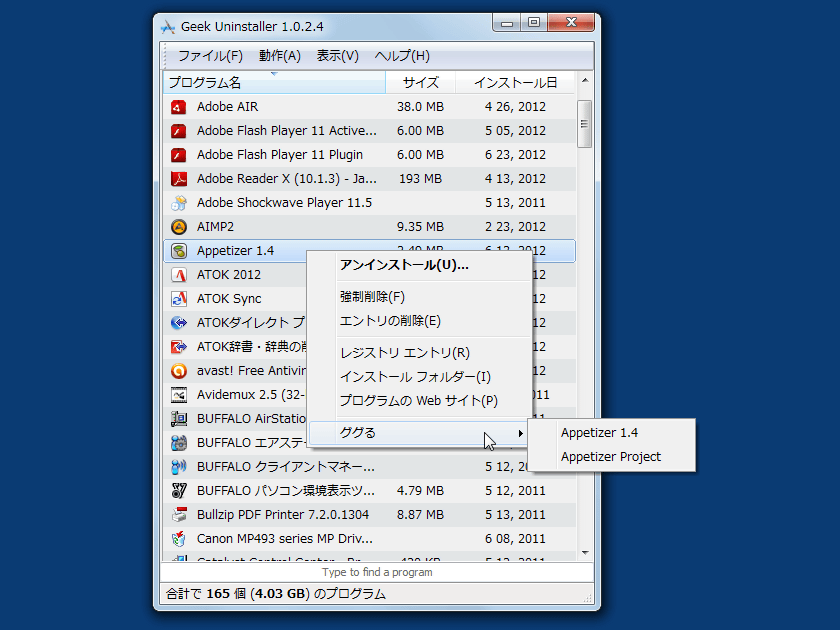Click the Canon MP493 series icon
Viewport: 840px width, 630px height.
[178, 539]
